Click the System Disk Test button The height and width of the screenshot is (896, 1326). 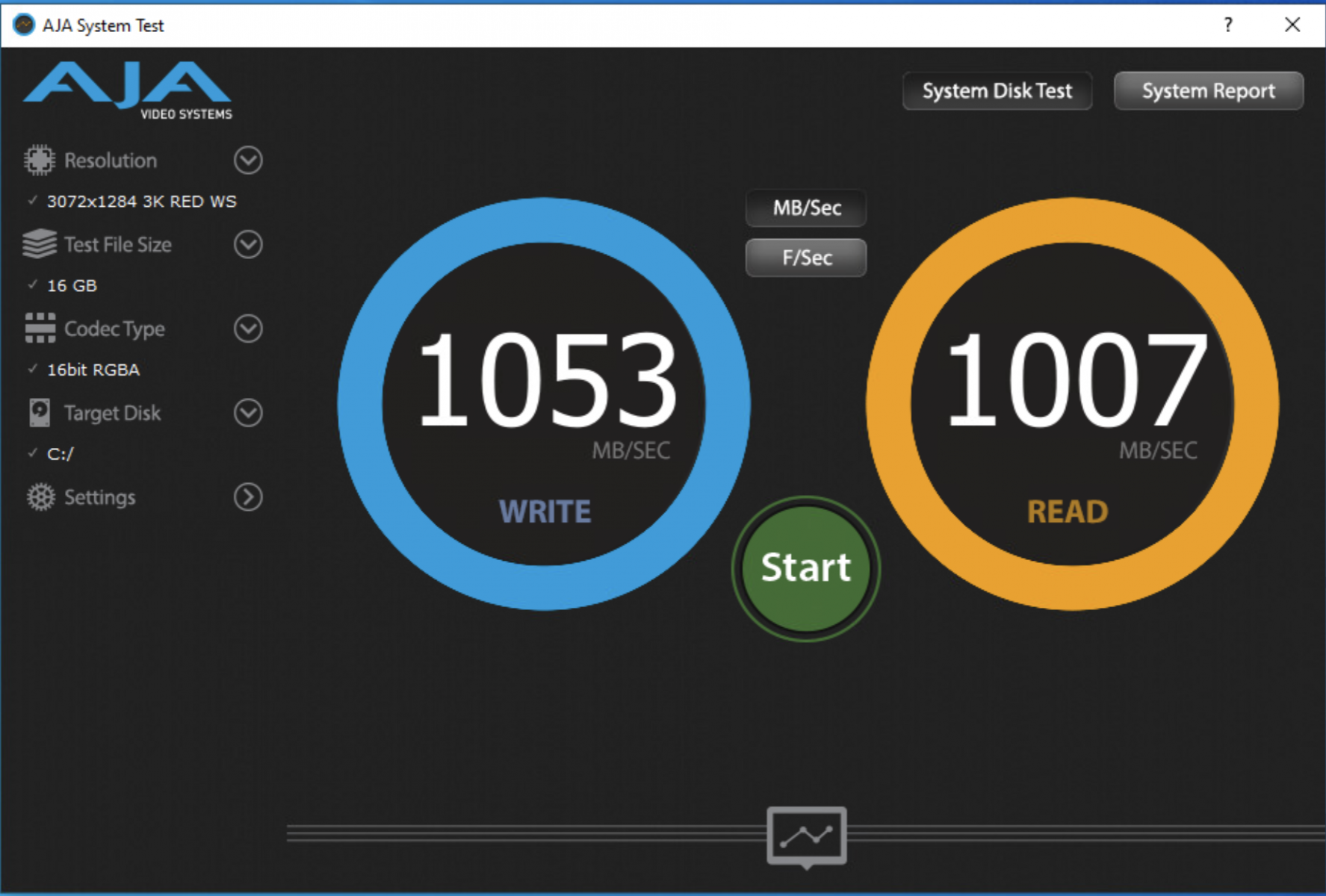coord(997,91)
